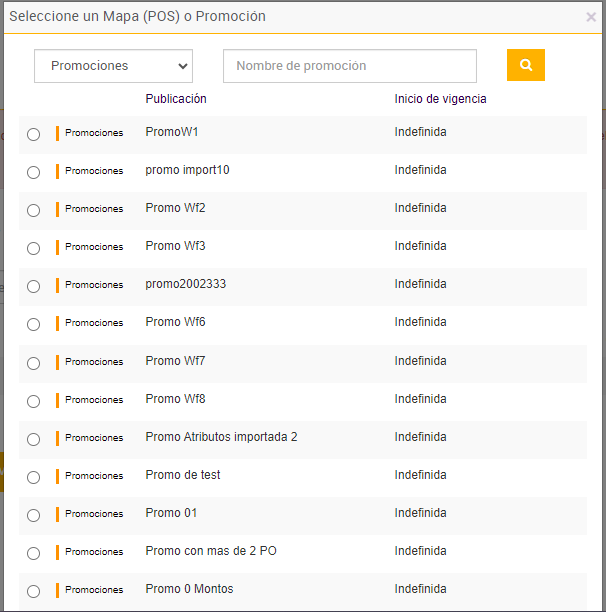Select Promo Atributos importada 2 radio button
Image resolution: width=606 pixels, height=612 pixels.
(x=34, y=439)
